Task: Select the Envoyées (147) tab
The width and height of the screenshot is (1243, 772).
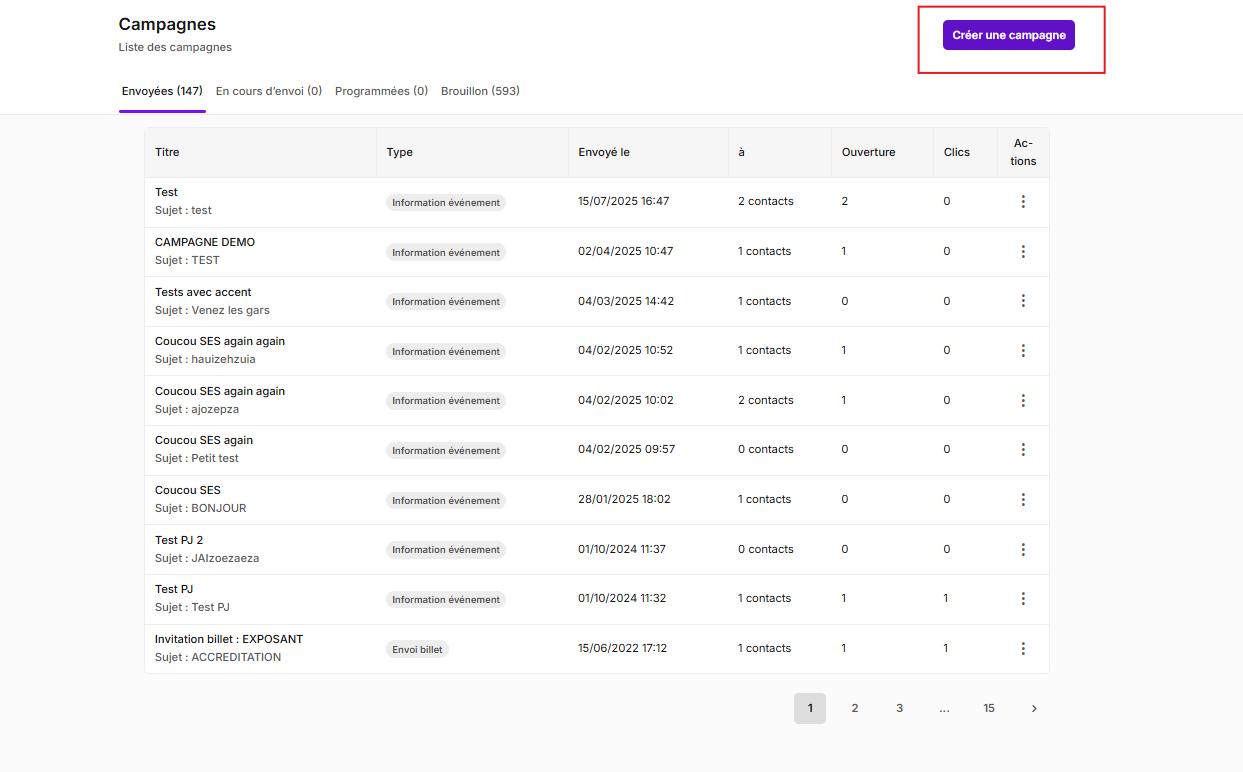Action: tap(162, 91)
